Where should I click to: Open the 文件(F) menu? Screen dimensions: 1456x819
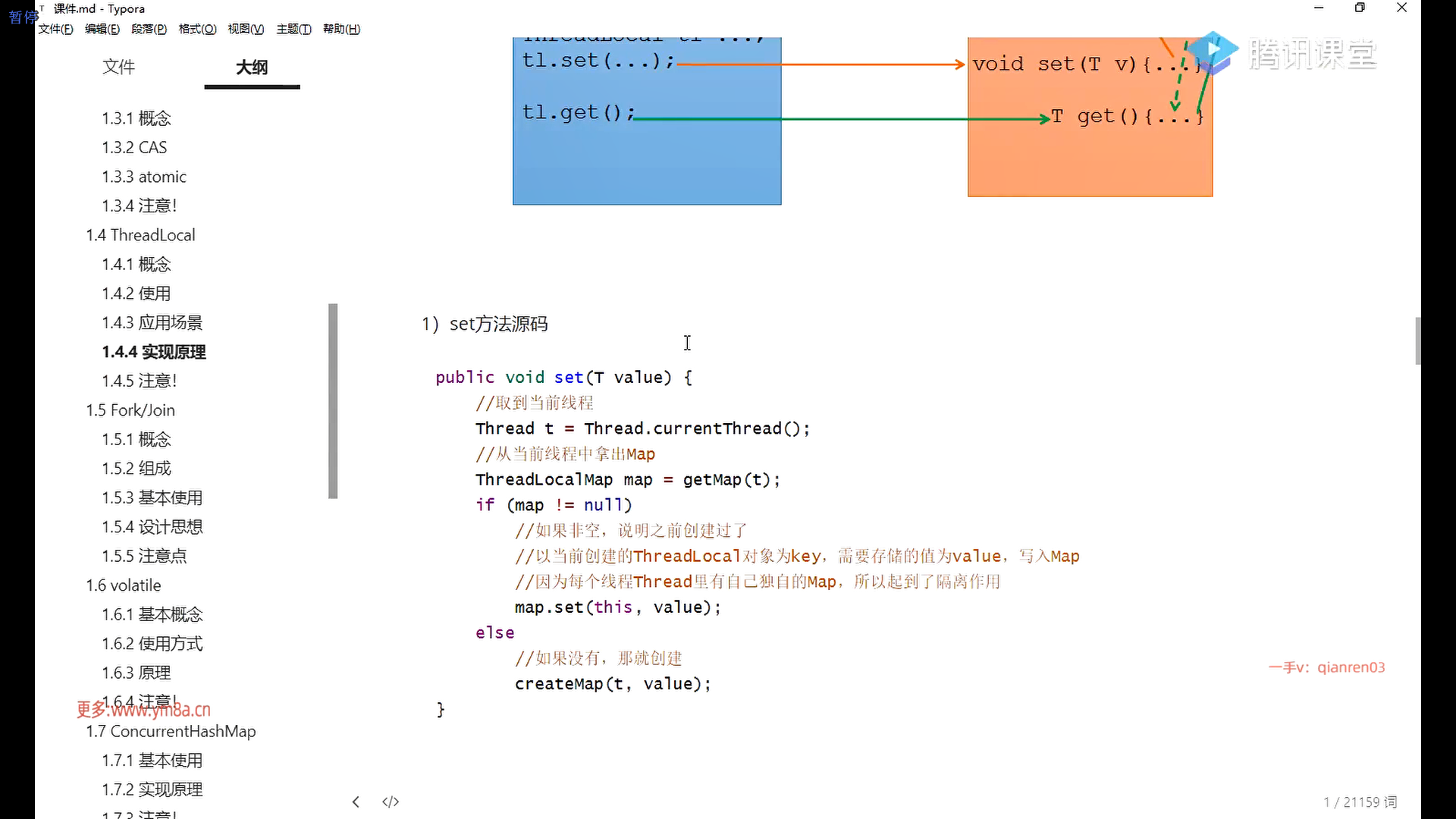[55, 29]
